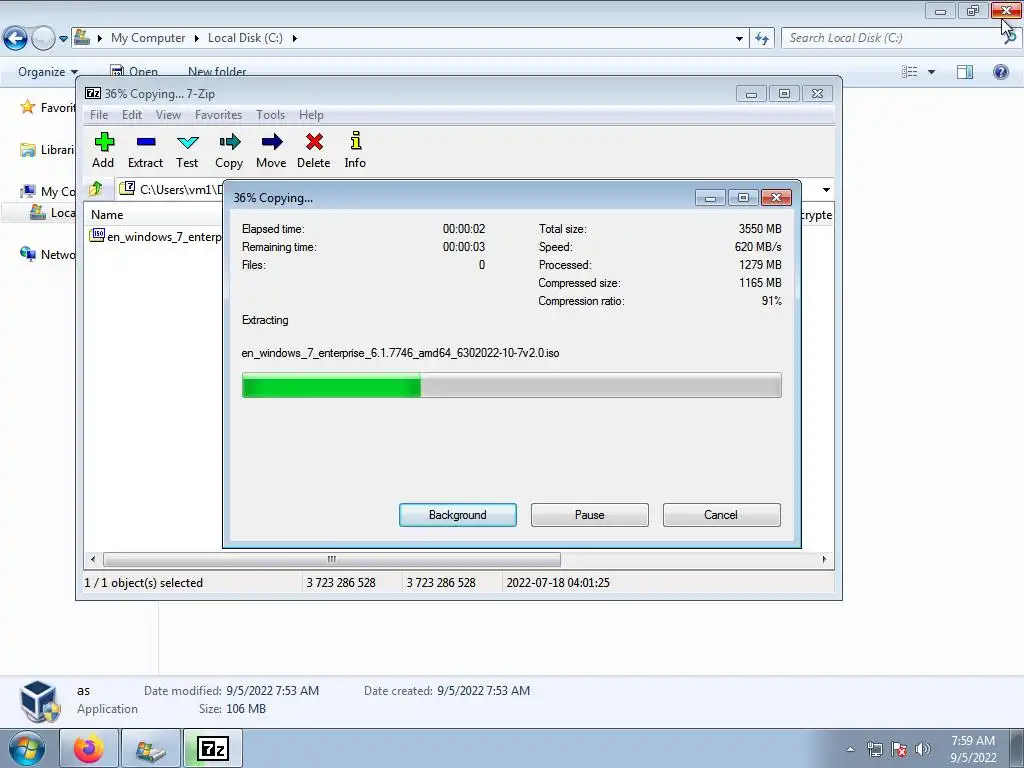Select Network in Explorer navigation pane
This screenshot has width=1024, height=768.
[47, 254]
